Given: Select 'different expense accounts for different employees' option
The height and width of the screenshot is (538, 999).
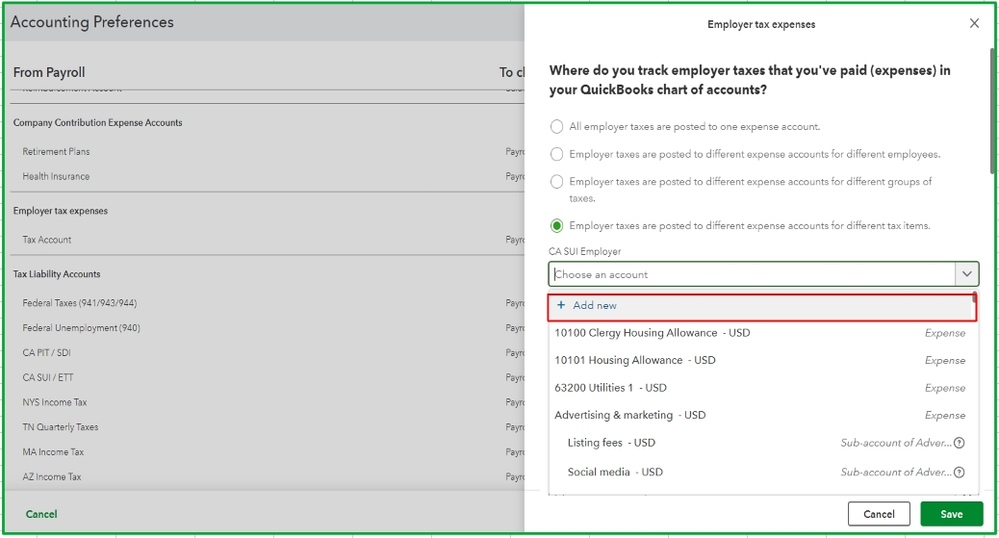Looking at the screenshot, I should 557,154.
